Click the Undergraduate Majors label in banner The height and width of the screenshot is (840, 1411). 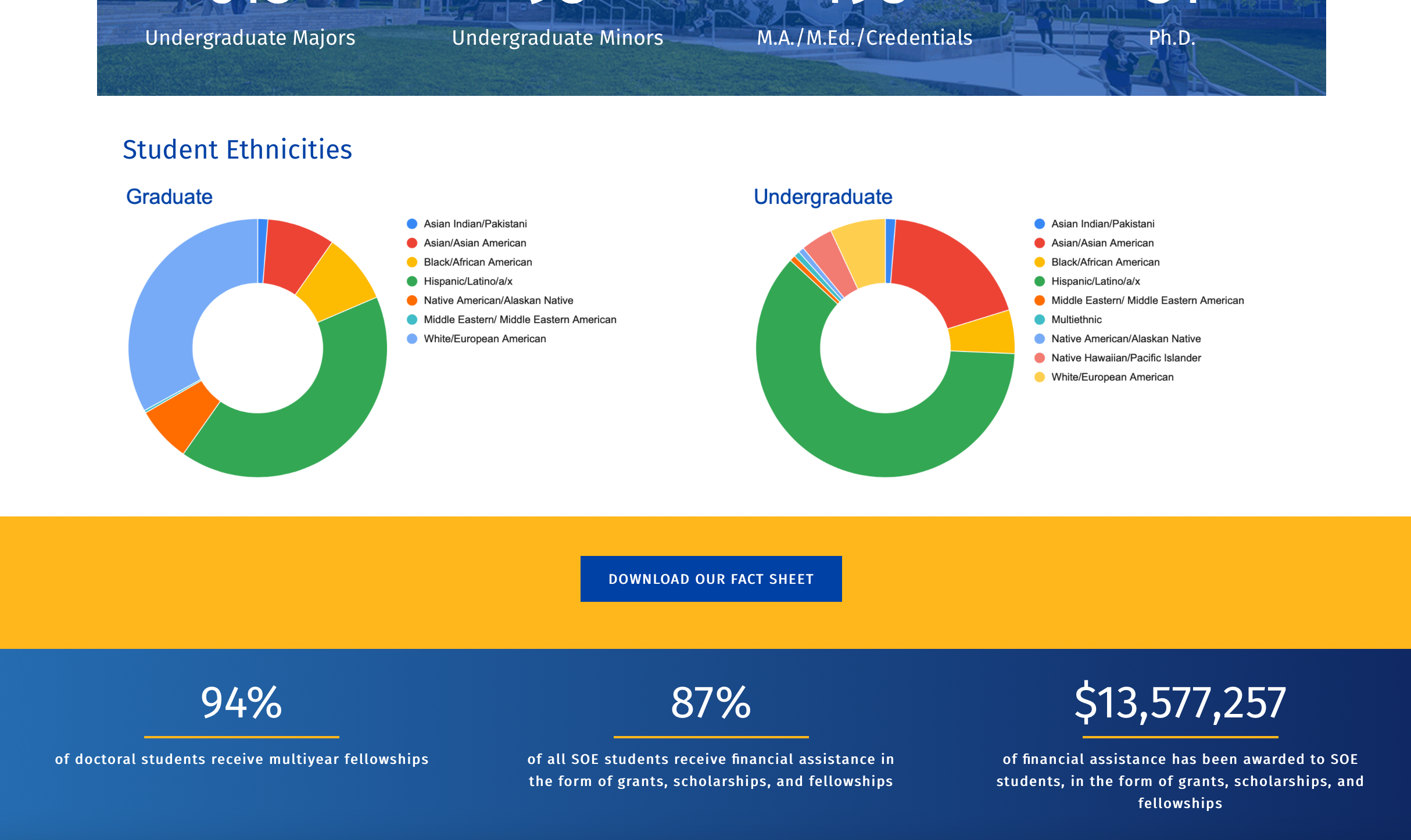pyautogui.click(x=250, y=38)
